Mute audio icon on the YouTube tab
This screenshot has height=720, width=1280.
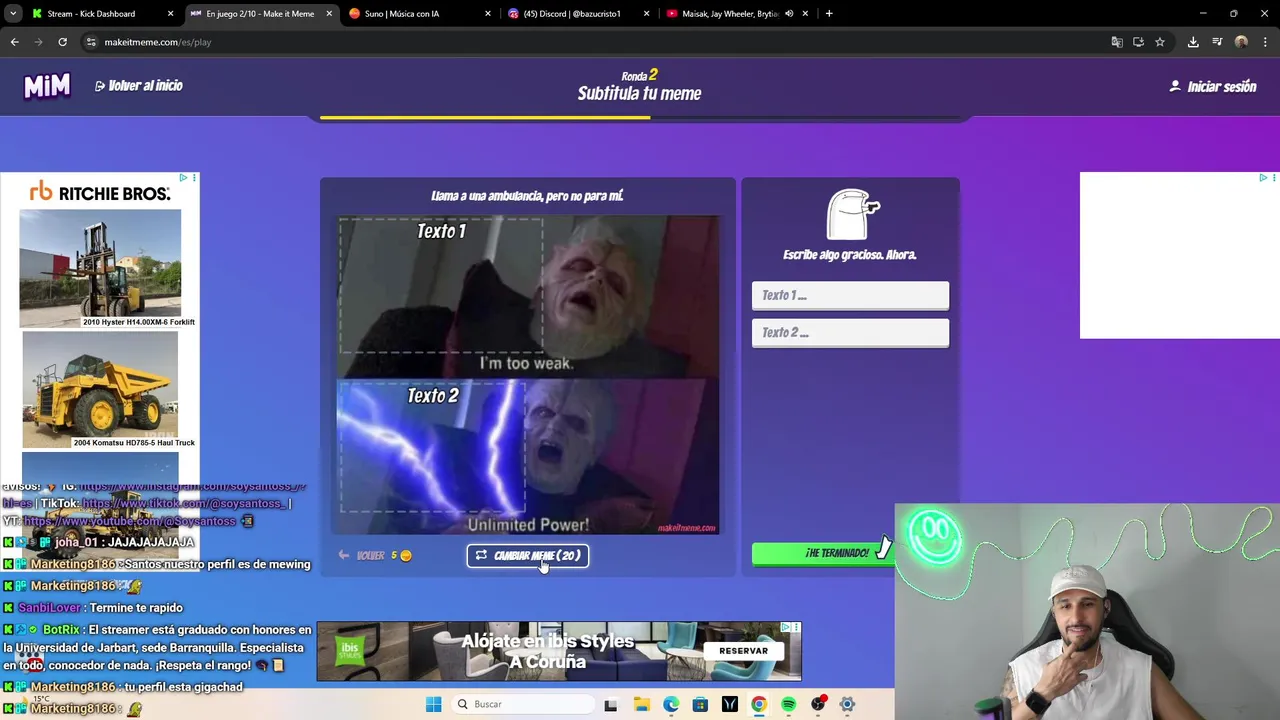pos(789,14)
